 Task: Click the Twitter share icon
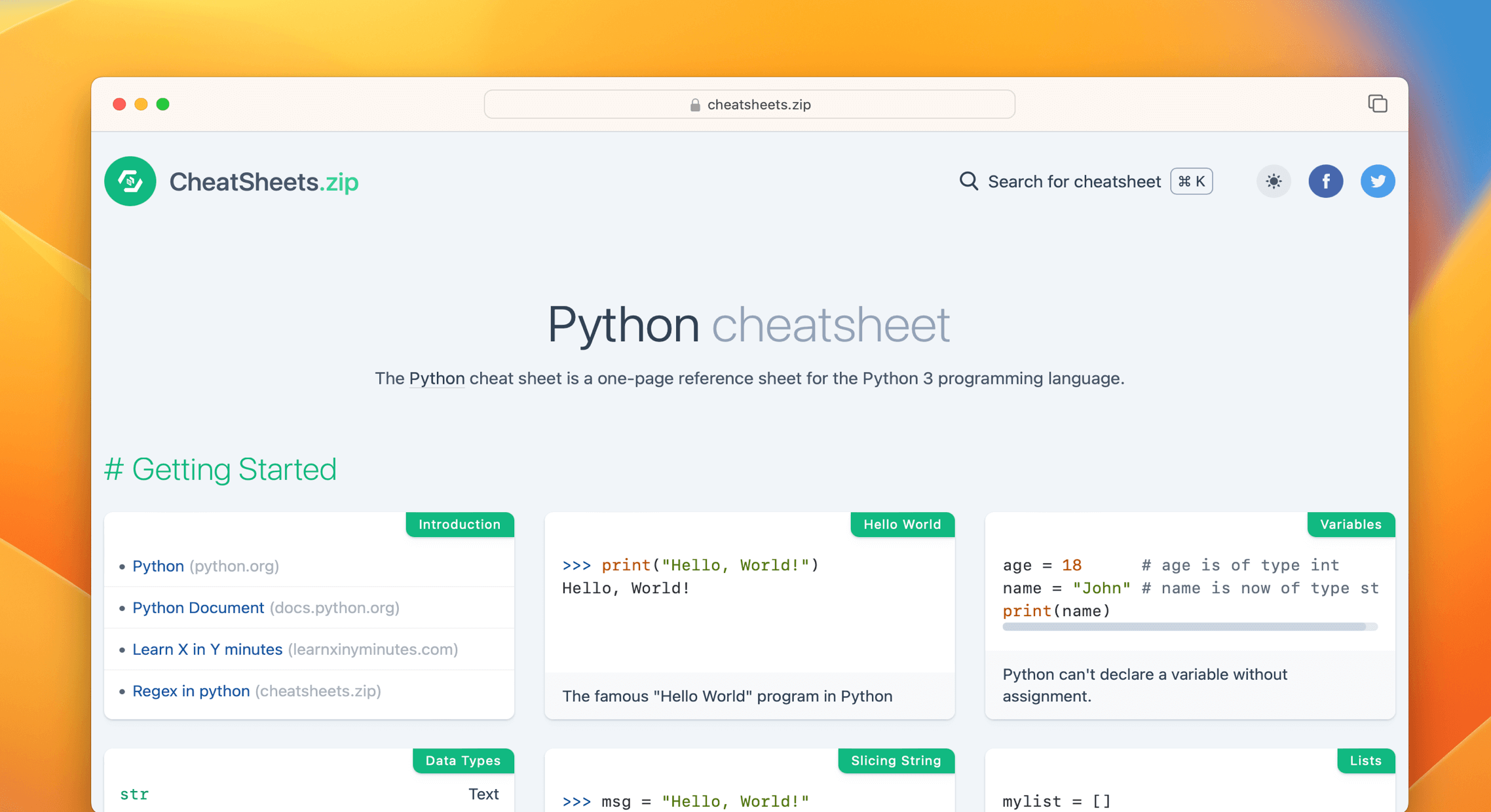coord(1378,181)
